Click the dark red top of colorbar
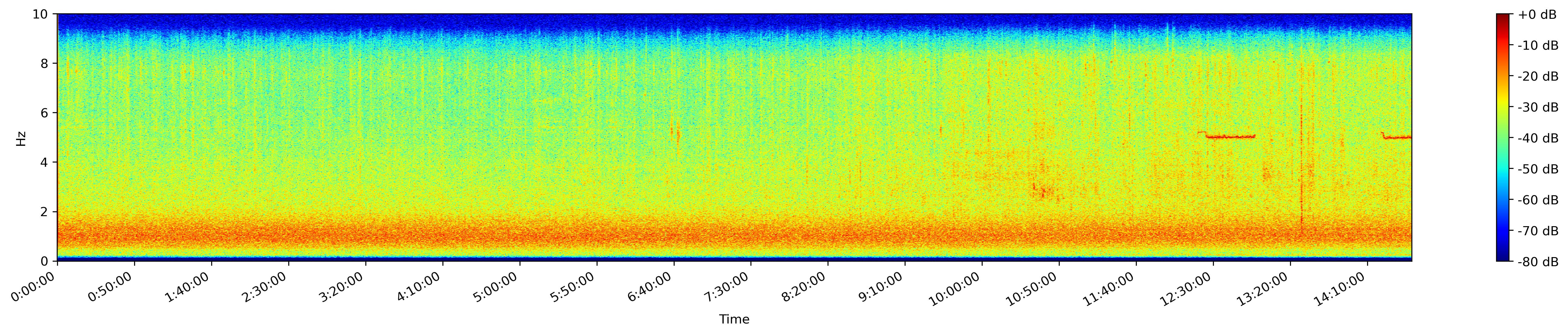The image size is (1568, 335). (x=1503, y=18)
